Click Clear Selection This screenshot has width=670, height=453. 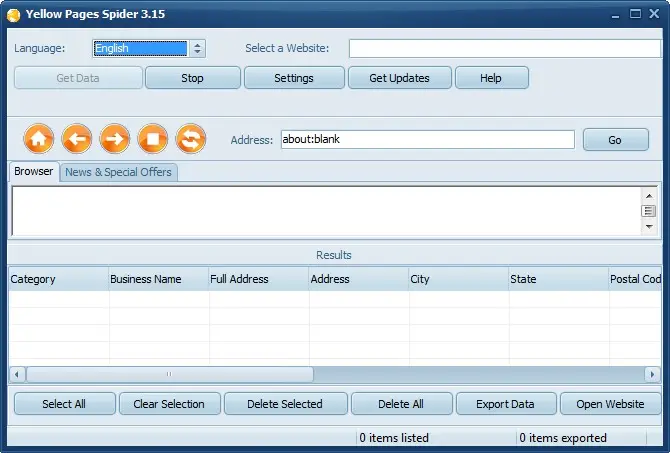click(170, 404)
